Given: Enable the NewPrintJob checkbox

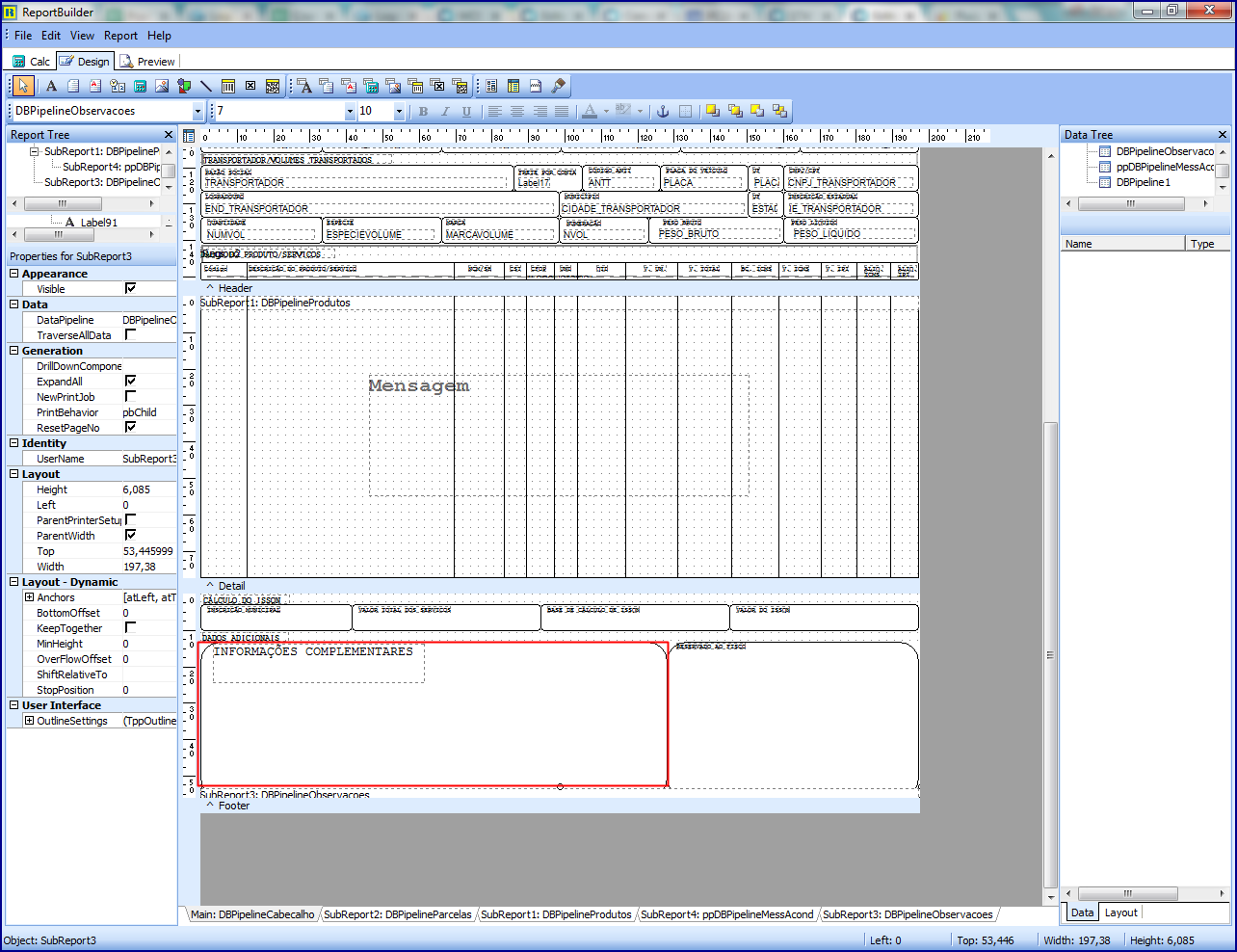Looking at the screenshot, I should [130, 396].
